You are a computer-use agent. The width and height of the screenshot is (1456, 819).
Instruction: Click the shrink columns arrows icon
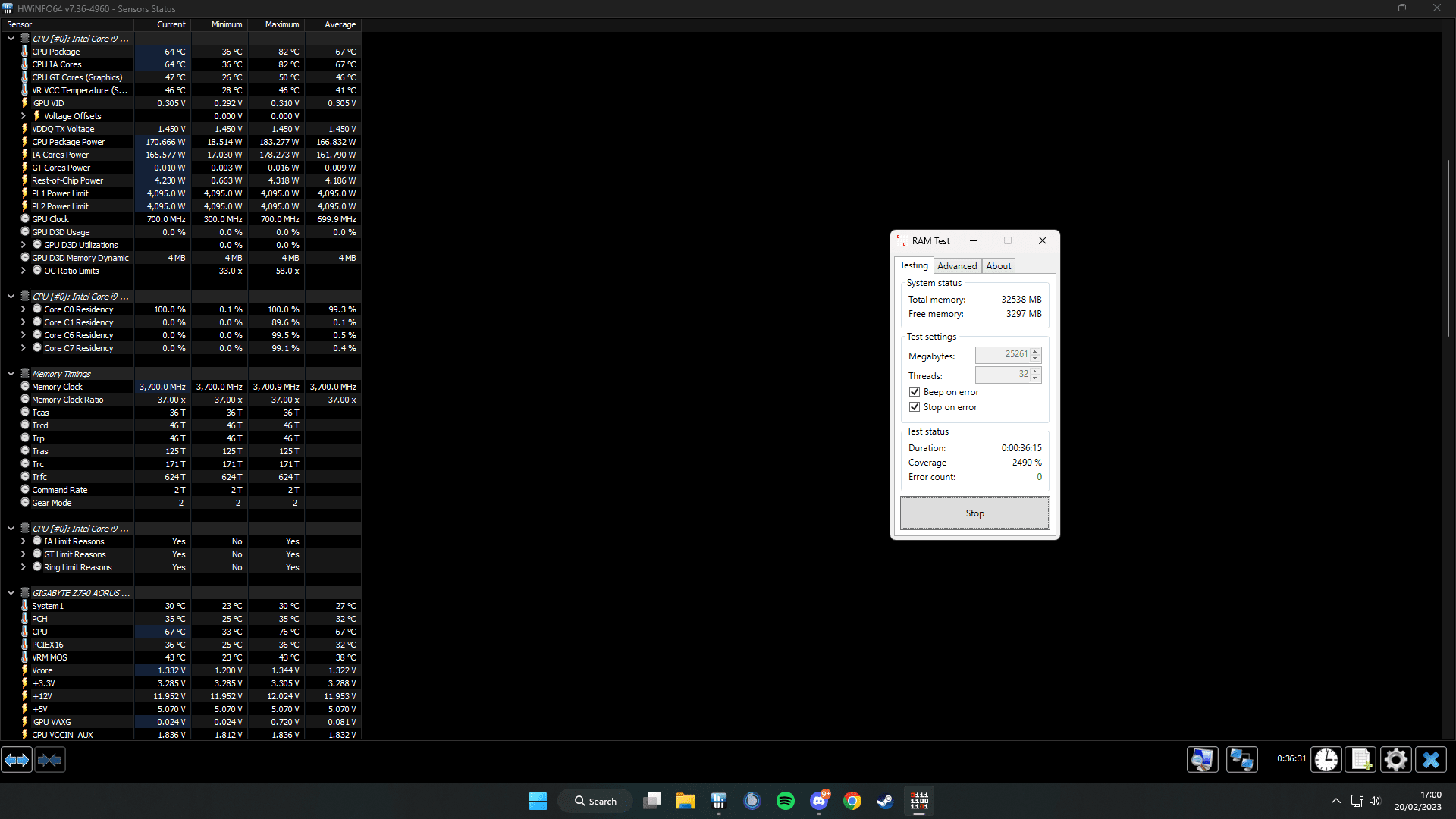(50, 760)
